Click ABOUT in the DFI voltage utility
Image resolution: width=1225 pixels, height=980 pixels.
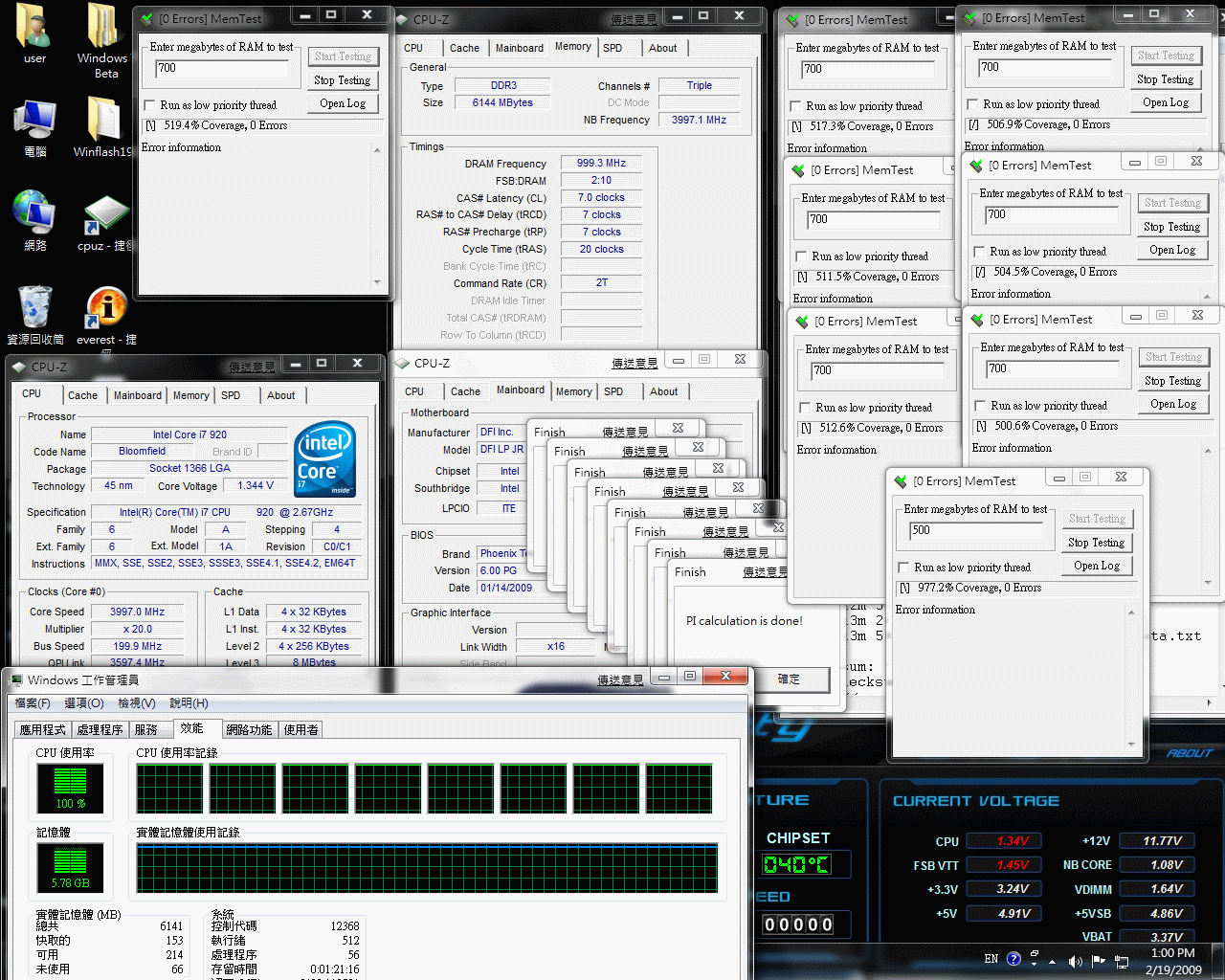[1190, 753]
